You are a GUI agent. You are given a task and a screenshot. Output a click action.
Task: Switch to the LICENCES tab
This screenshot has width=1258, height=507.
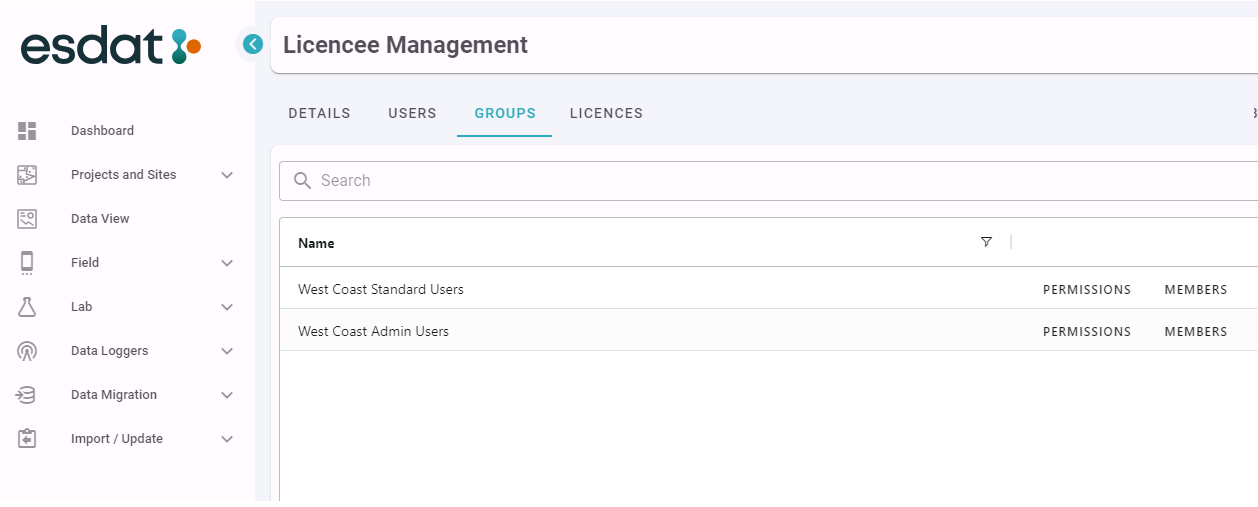pyautogui.click(x=606, y=113)
